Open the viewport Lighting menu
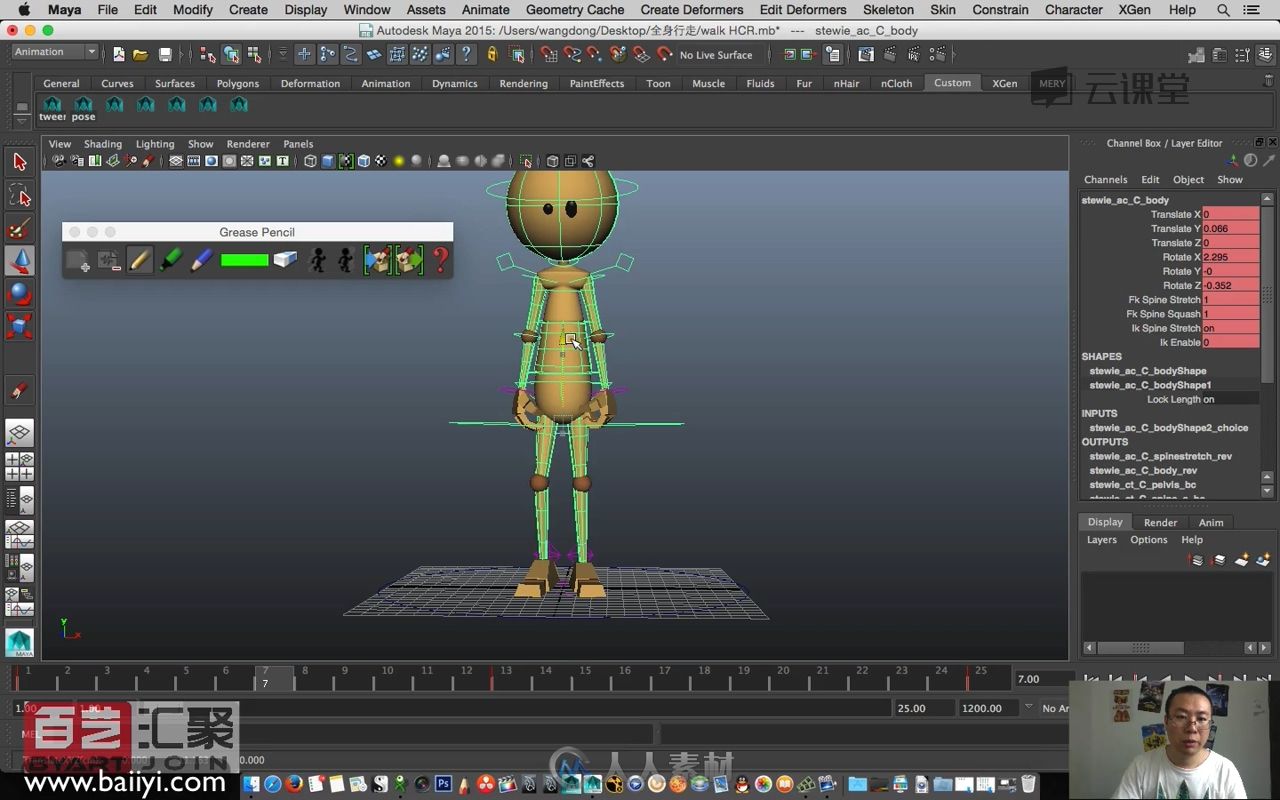Viewport: 1280px width, 800px height. [155, 144]
